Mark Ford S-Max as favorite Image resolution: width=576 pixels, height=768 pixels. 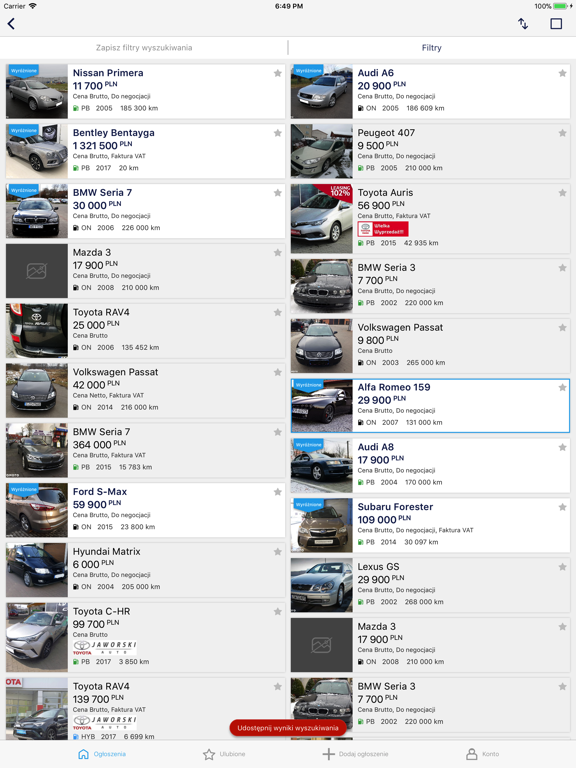278,492
